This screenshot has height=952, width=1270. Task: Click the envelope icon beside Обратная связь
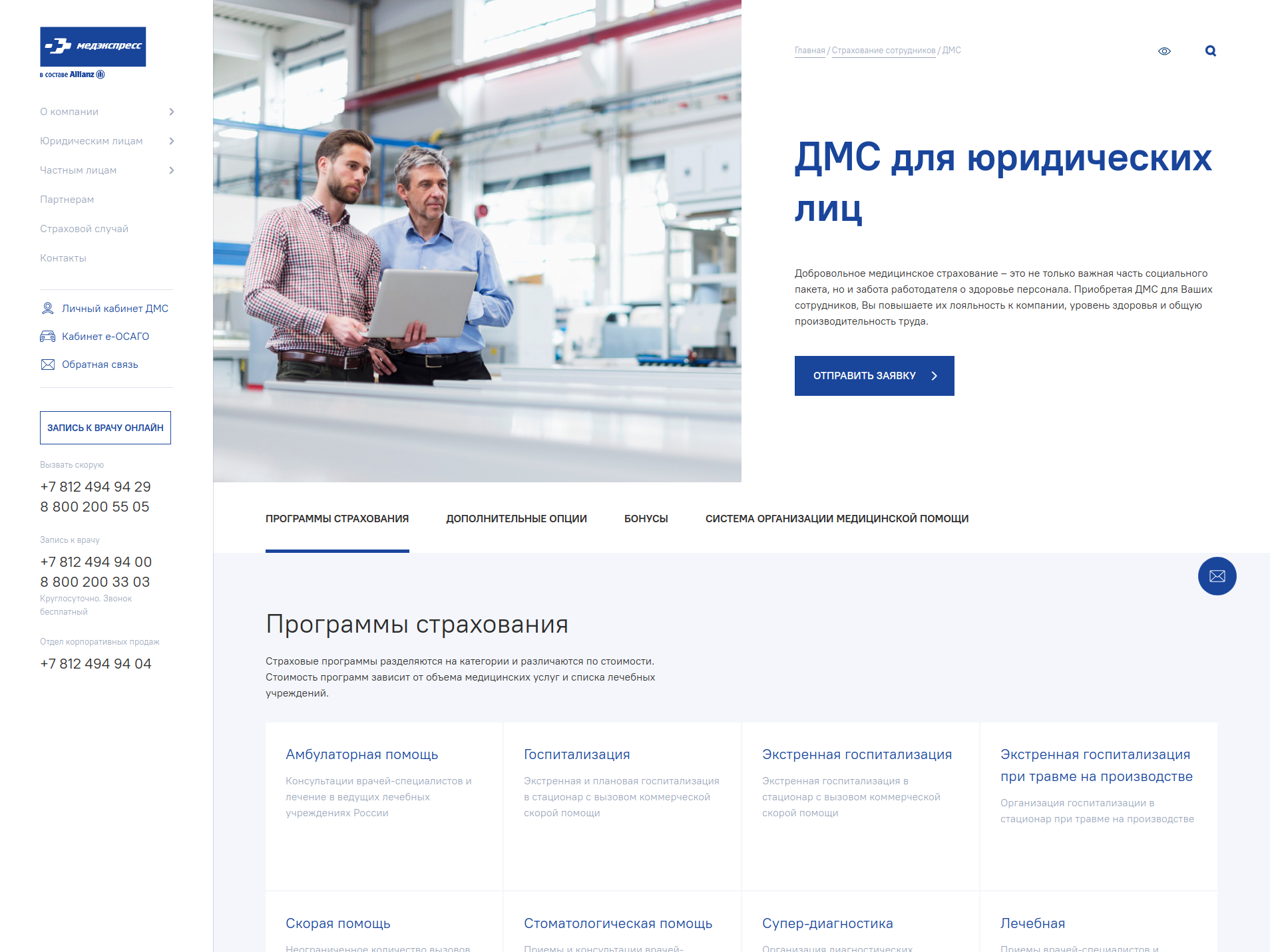48,365
